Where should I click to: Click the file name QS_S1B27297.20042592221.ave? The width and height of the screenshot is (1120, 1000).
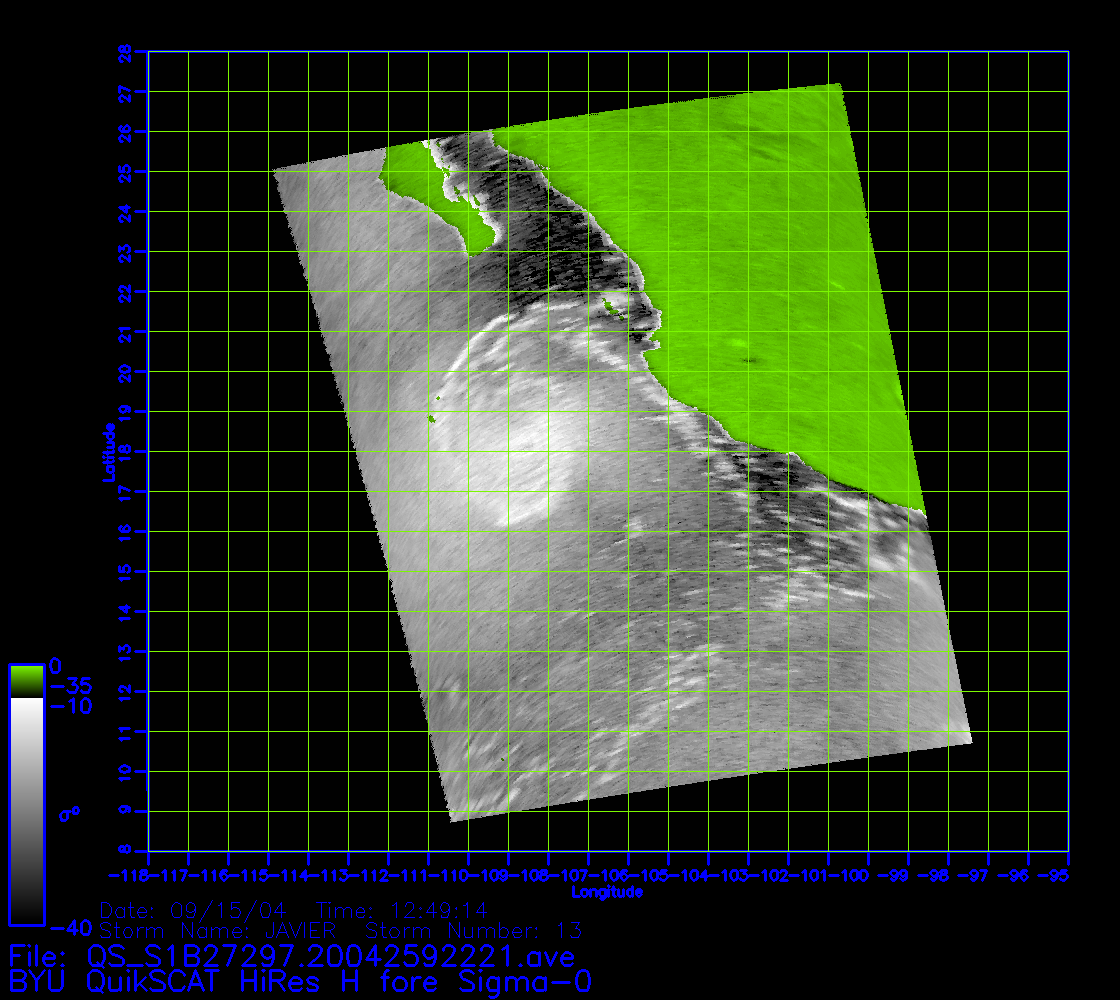[330, 957]
